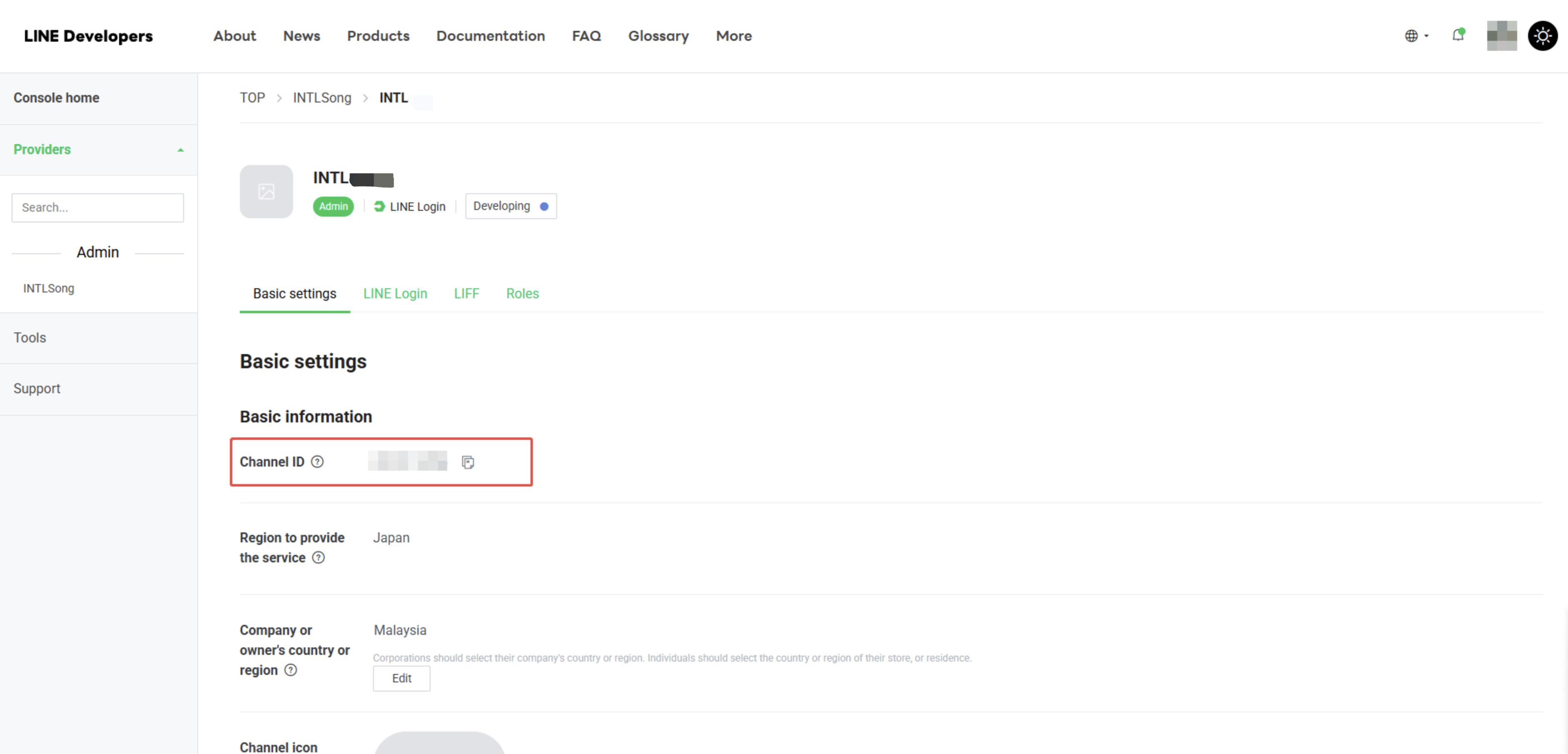
Task: Collapse the Providers section arrow
Action: click(180, 150)
